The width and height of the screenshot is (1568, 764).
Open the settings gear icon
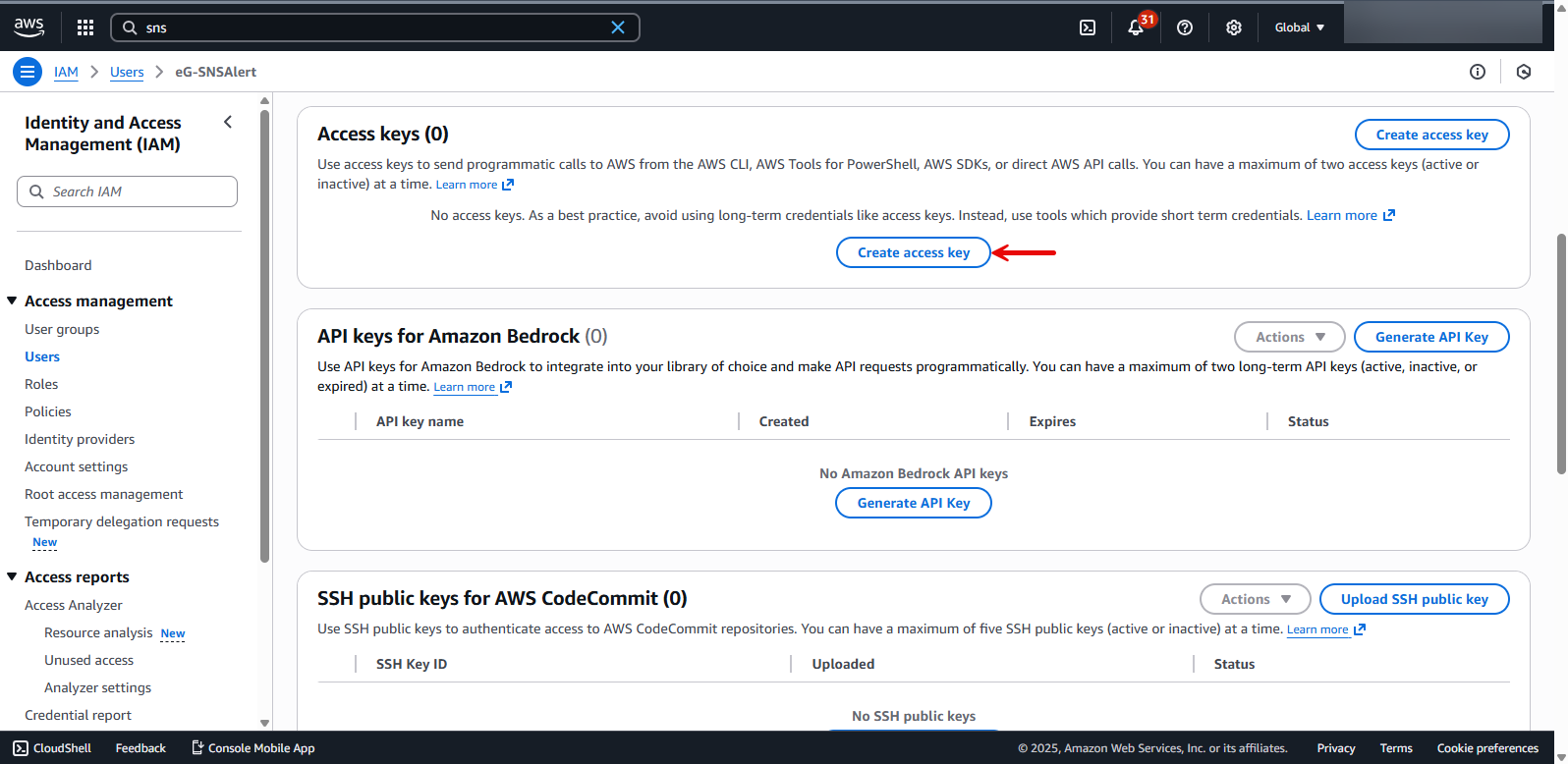pos(1234,27)
